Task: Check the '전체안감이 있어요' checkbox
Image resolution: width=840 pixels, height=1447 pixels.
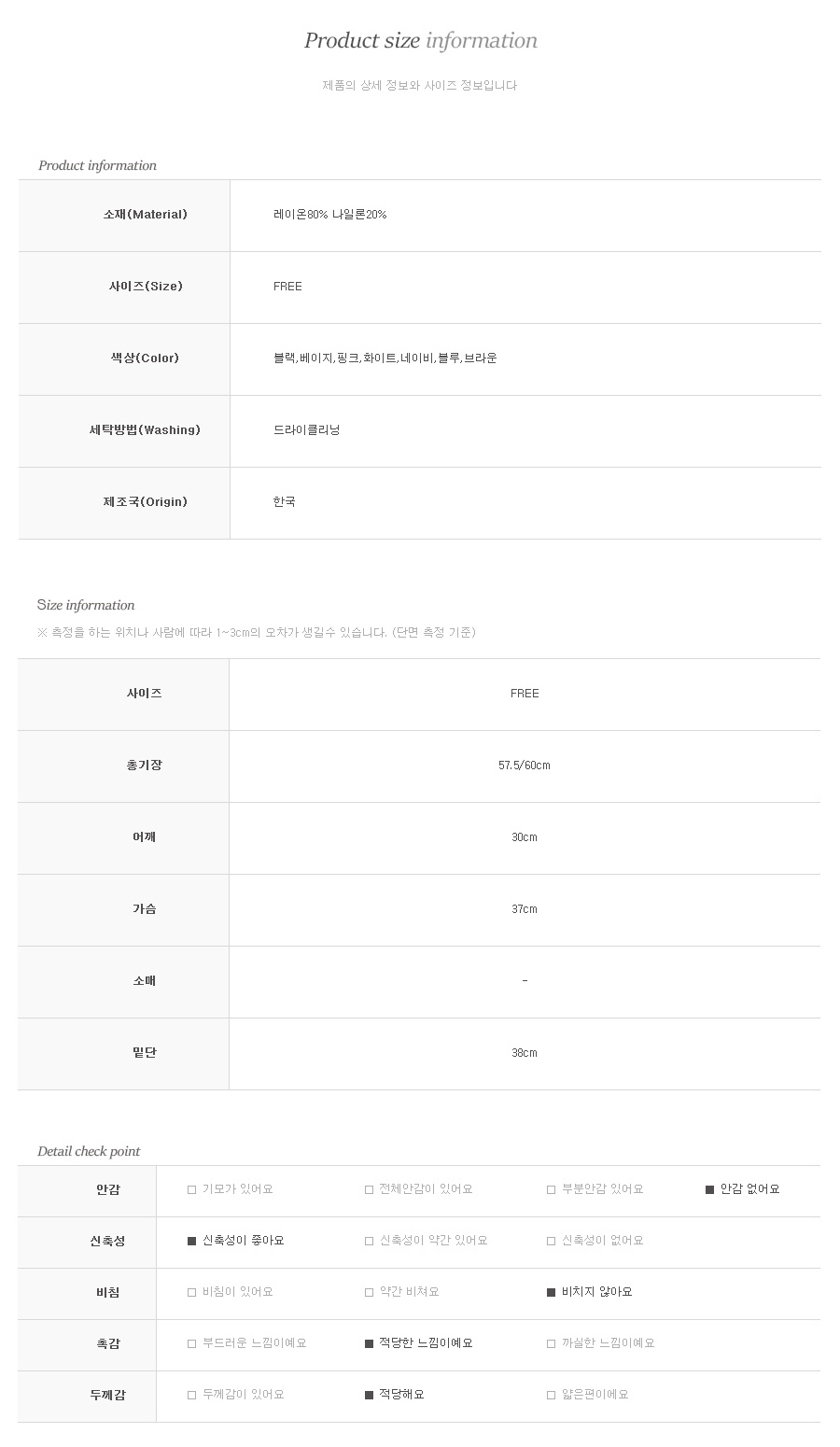Action: [370, 1190]
